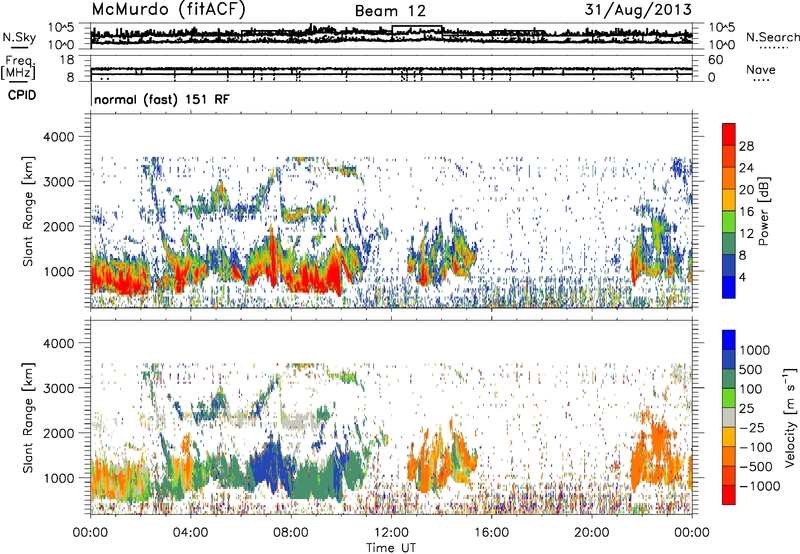Pick the red bottom of velocity colorbar
Image resolution: width=800 pixels, height=554 pixels.
pos(729,495)
